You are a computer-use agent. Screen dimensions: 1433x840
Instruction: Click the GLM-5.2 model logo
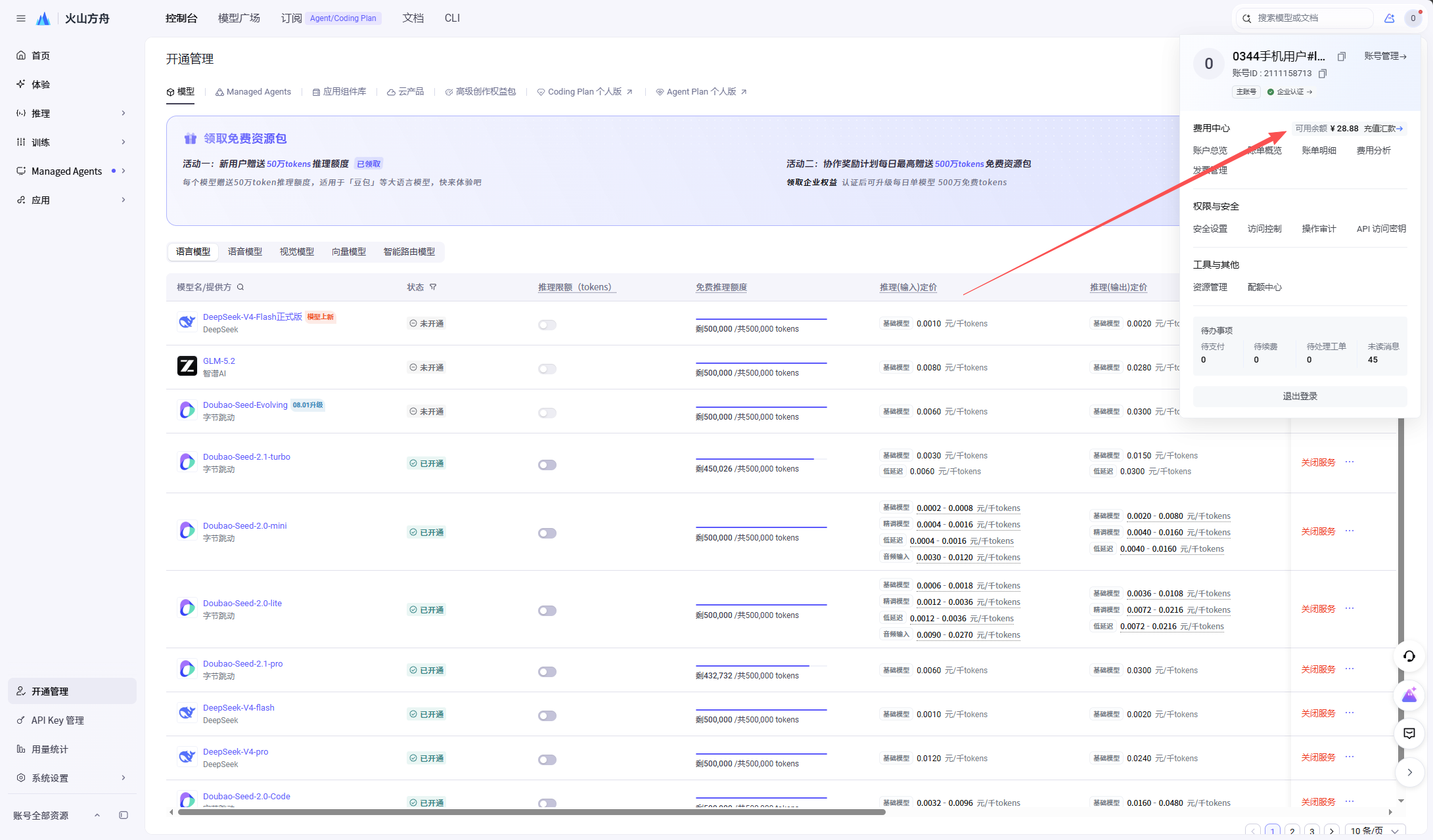pos(187,366)
